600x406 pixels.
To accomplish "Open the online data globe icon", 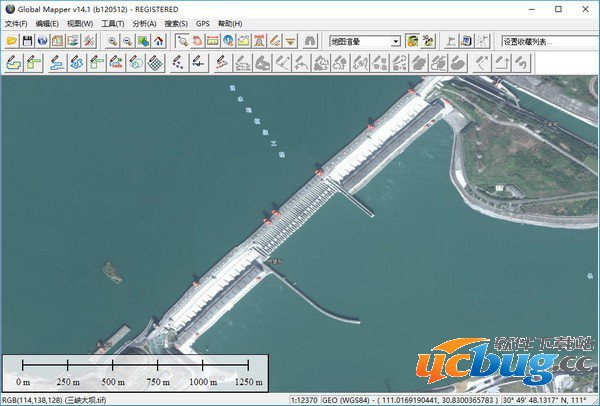I will 43,41.
